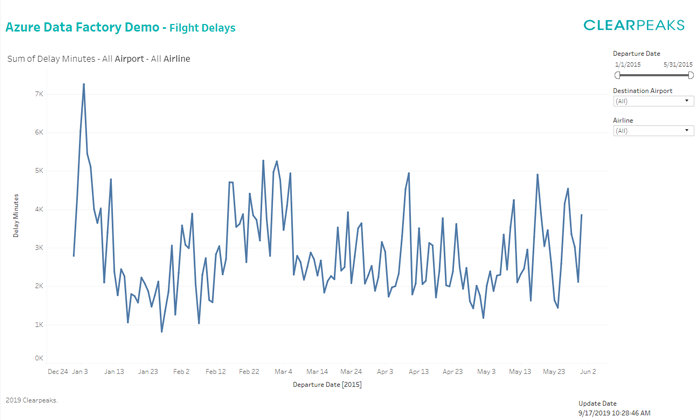Click the May 3 x-axis tick label
The height and width of the screenshot is (420, 700).
pos(486,371)
